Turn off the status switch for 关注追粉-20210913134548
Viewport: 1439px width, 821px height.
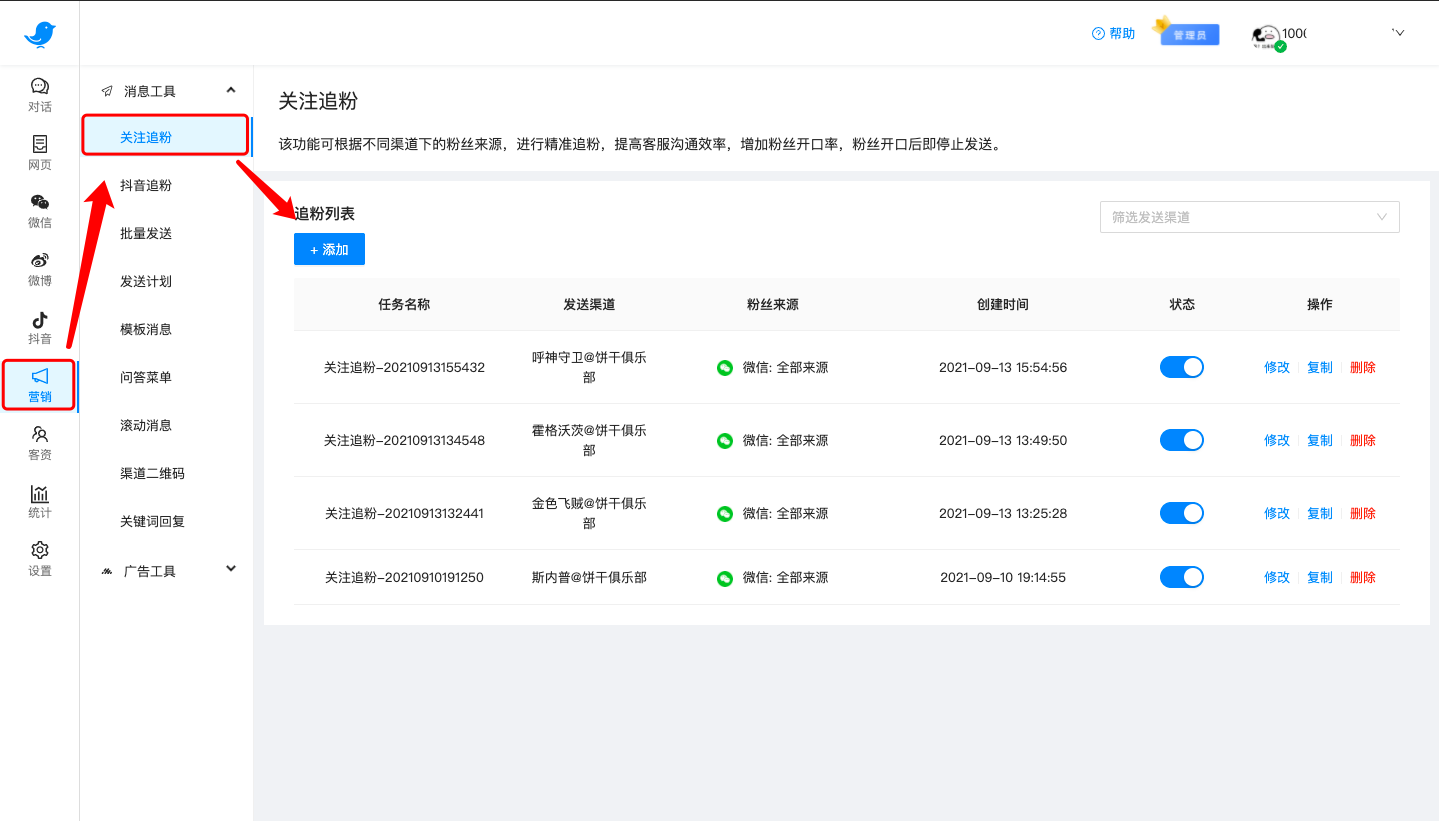point(1181,440)
